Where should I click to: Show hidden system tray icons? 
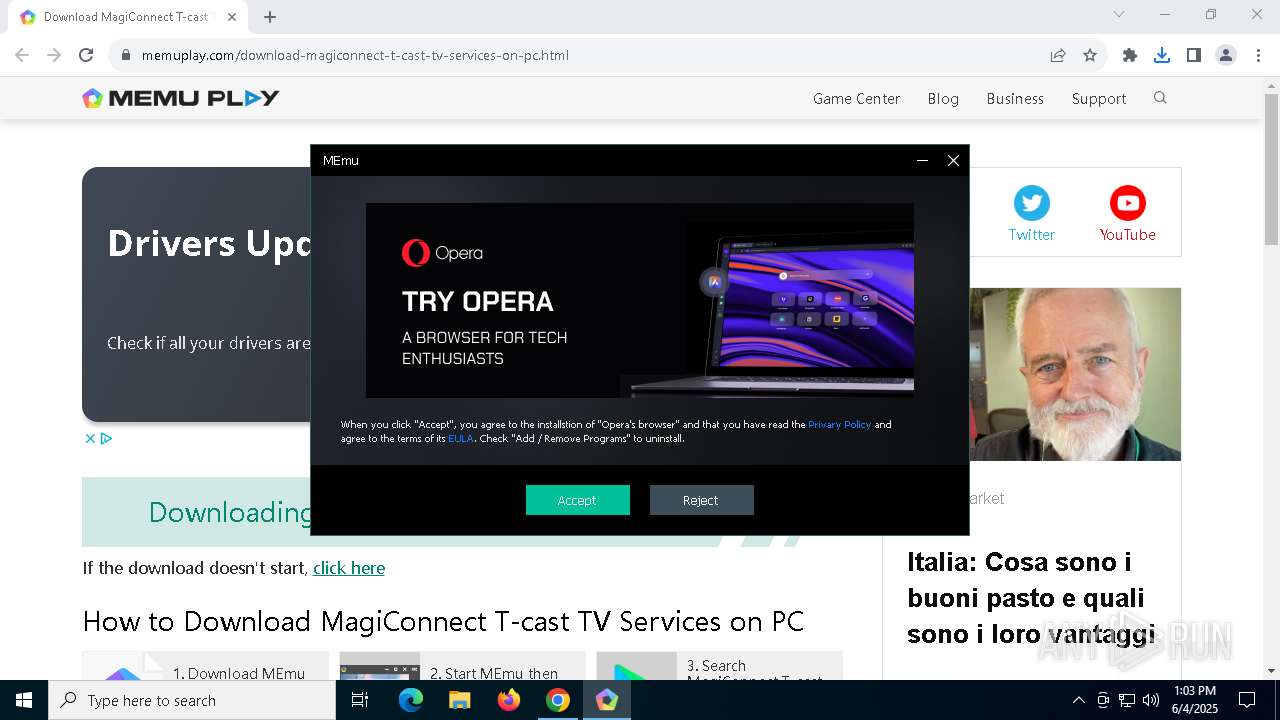(x=1078, y=700)
